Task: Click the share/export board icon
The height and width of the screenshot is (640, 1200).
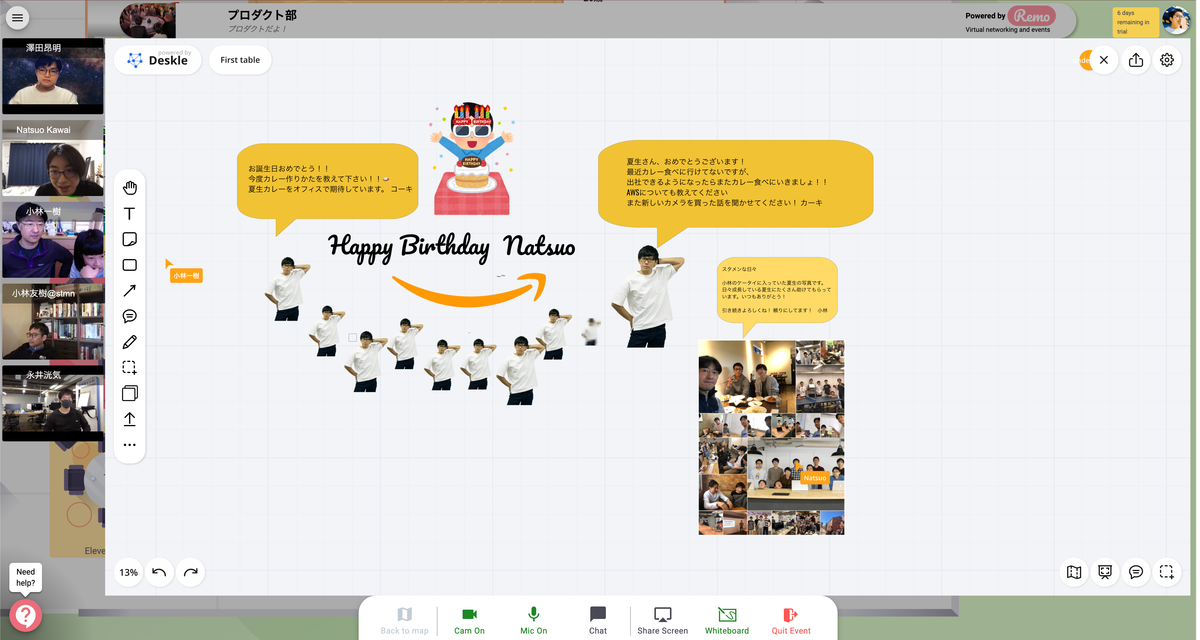Action: [1136, 60]
